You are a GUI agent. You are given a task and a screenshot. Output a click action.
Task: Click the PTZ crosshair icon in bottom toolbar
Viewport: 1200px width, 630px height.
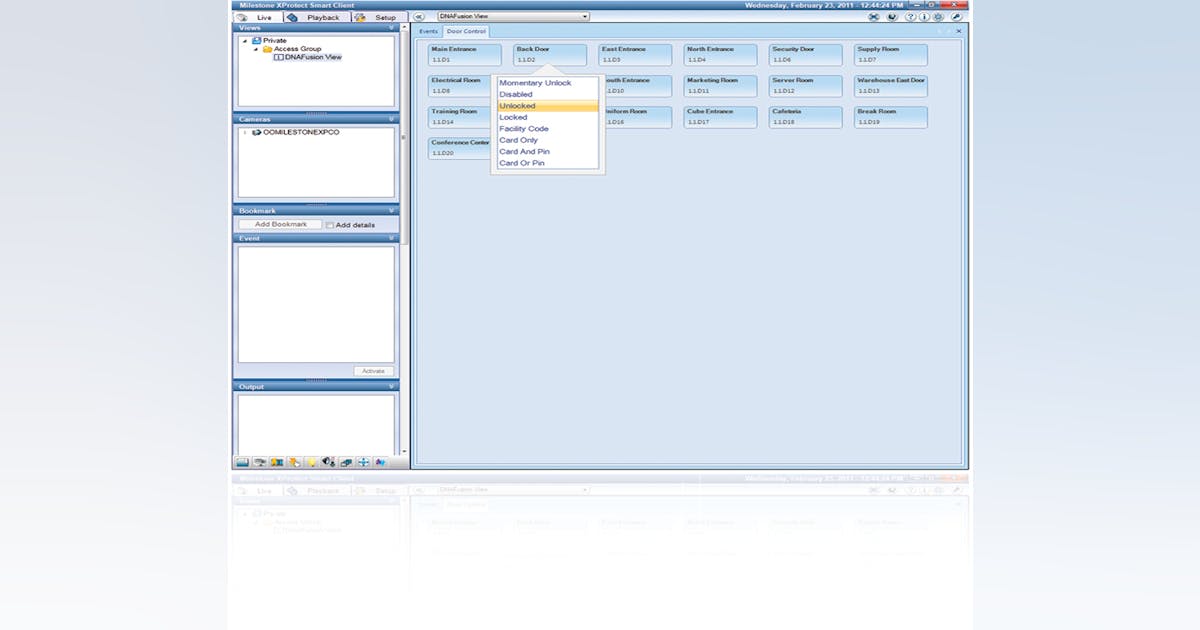(364, 462)
